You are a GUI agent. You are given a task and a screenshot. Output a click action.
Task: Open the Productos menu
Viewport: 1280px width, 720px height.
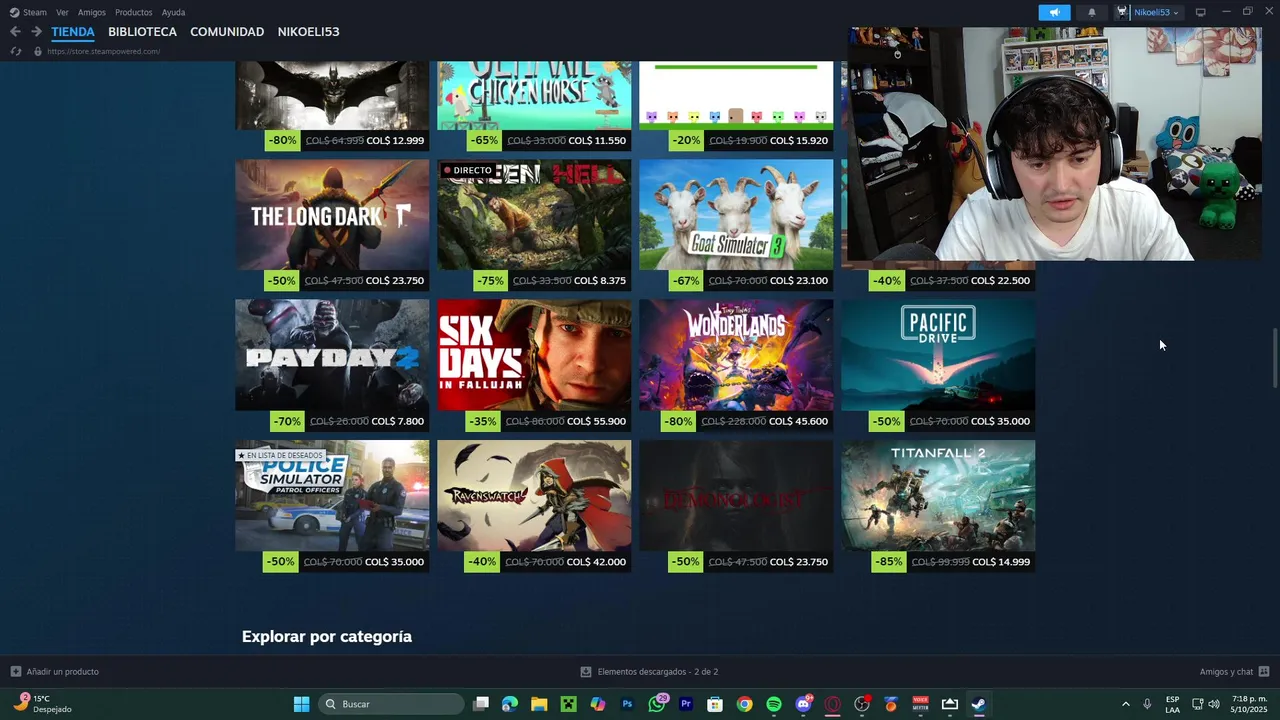pyautogui.click(x=133, y=12)
